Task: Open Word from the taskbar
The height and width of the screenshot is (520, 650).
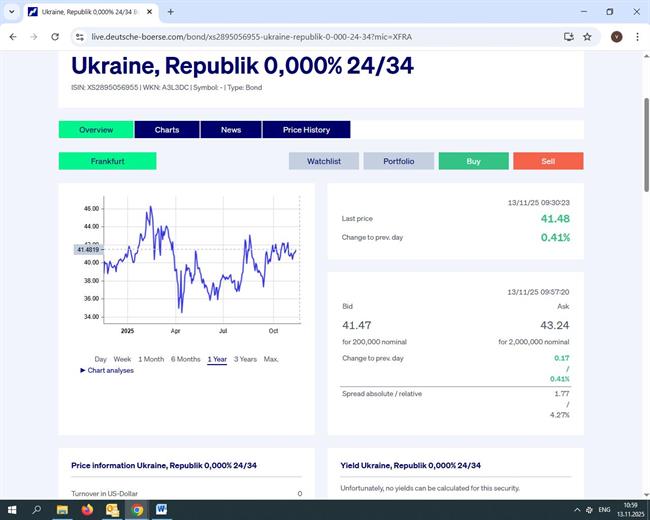Action: coord(161,509)
